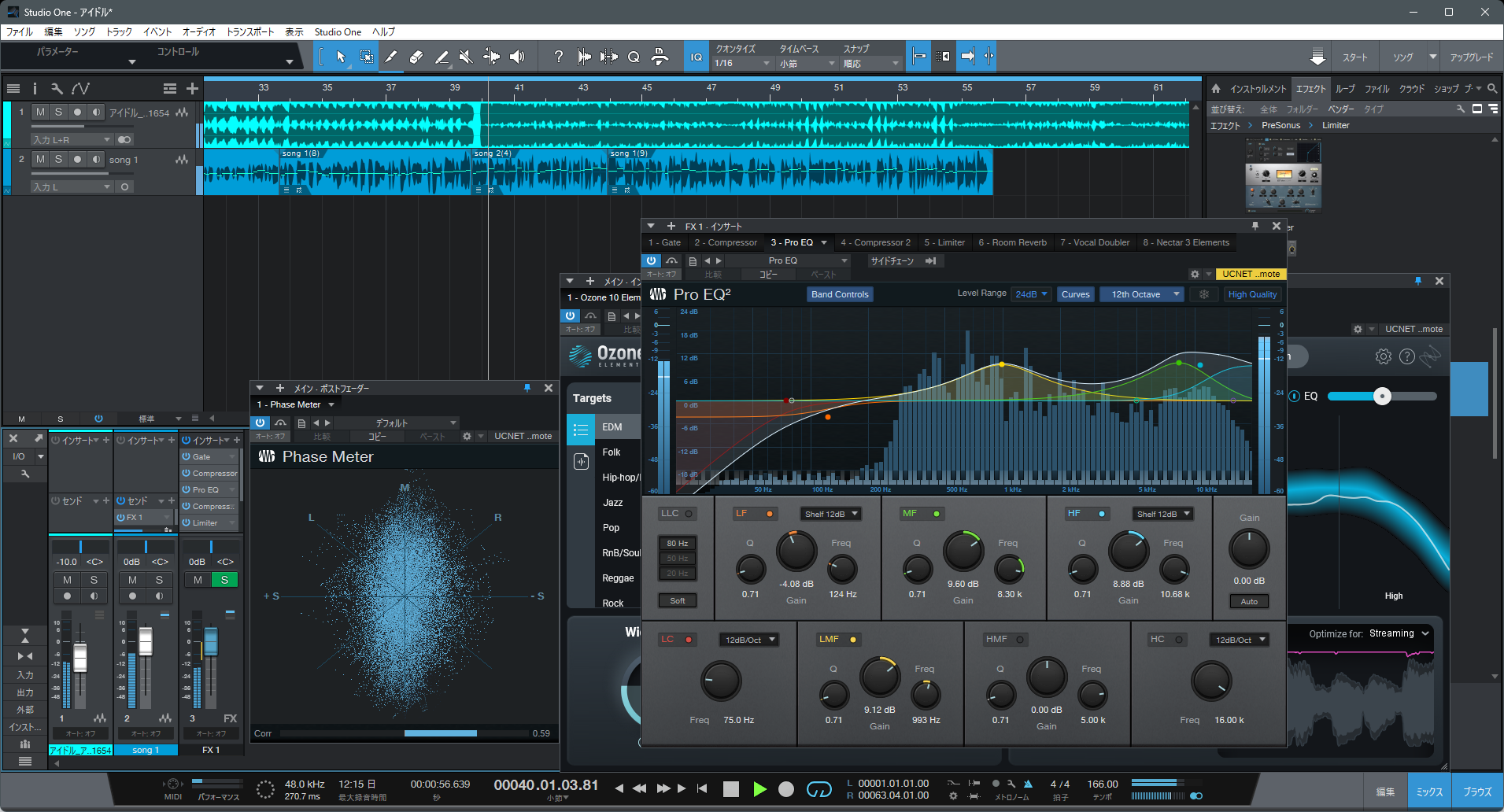Mute track 1 in the arrangement
The width and height of the screenshot is (1504, 812).
tap(40, 113)
